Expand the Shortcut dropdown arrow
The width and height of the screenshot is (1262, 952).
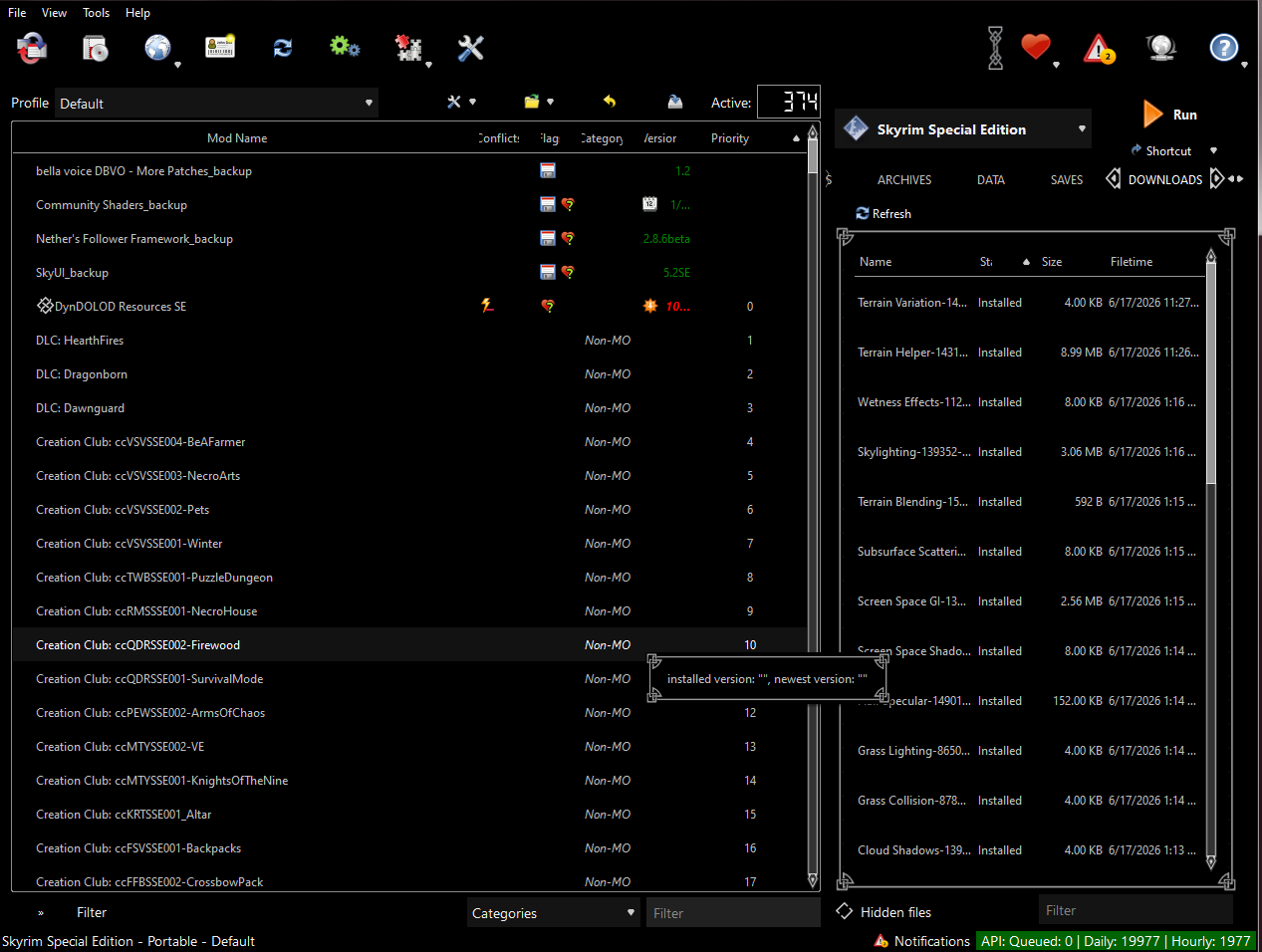(1213, 151)
